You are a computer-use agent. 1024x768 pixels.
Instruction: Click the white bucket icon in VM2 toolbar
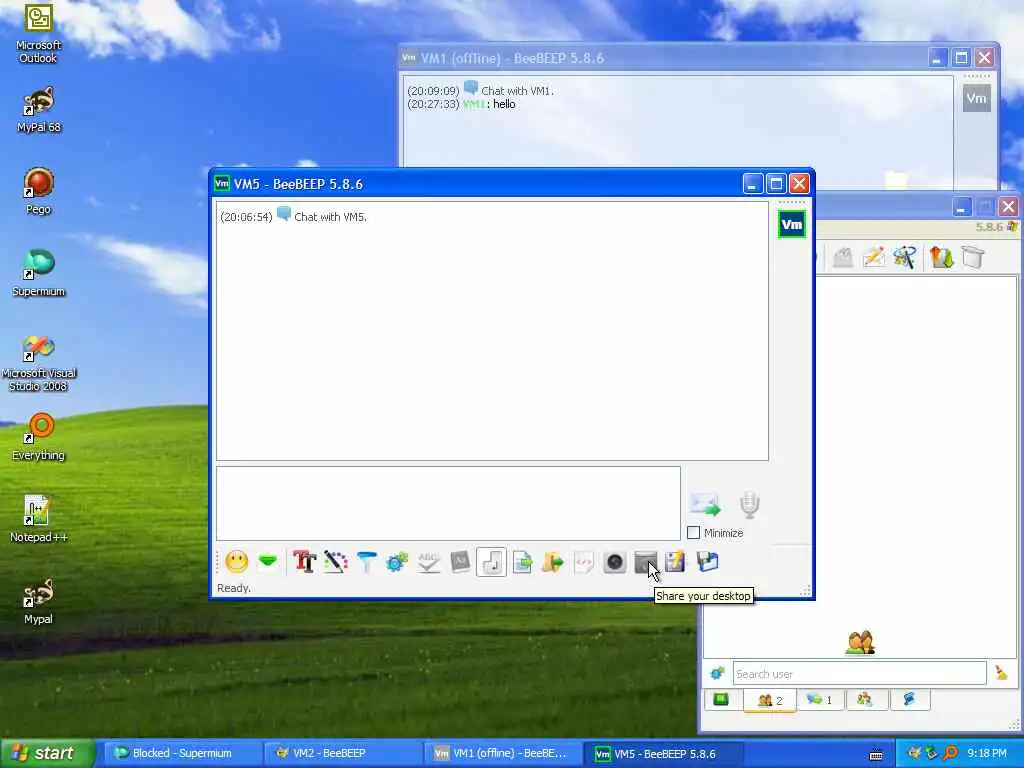click(x=972, y=257)
